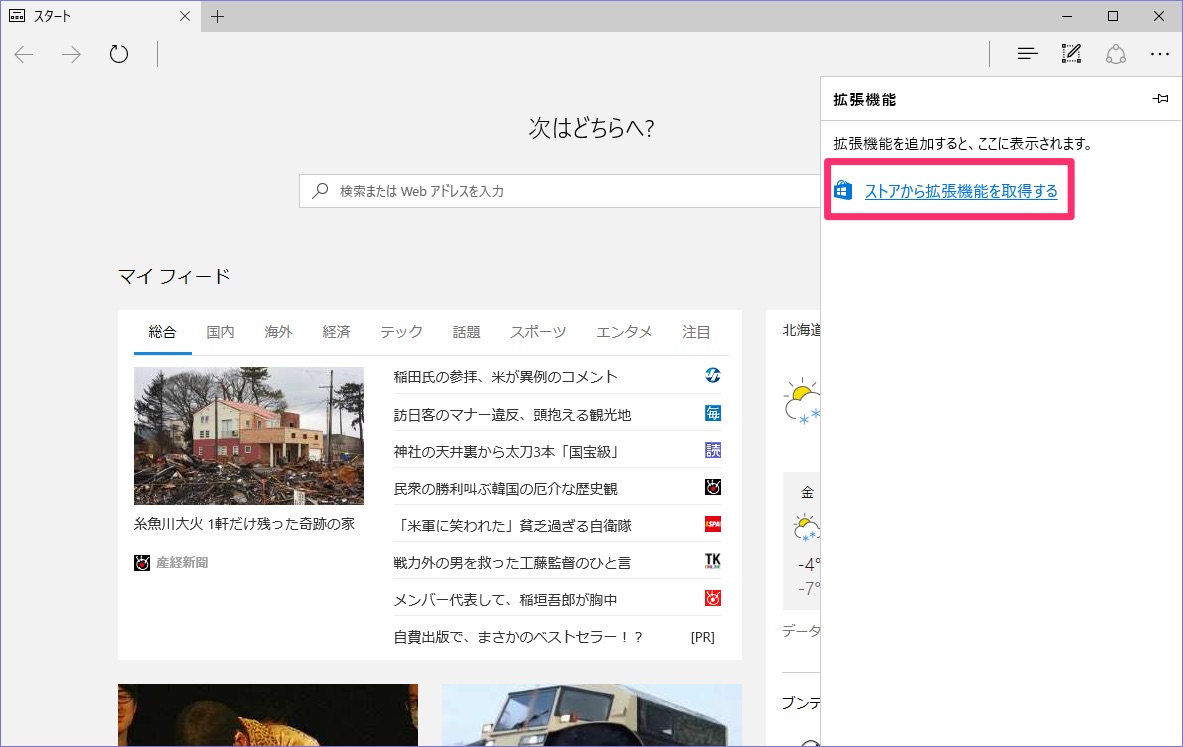Image resolution: width=1183 pixels, height=747 pixels.
Task: Open the Hub (three lines) icon
Action: (x=1027, y=54)
